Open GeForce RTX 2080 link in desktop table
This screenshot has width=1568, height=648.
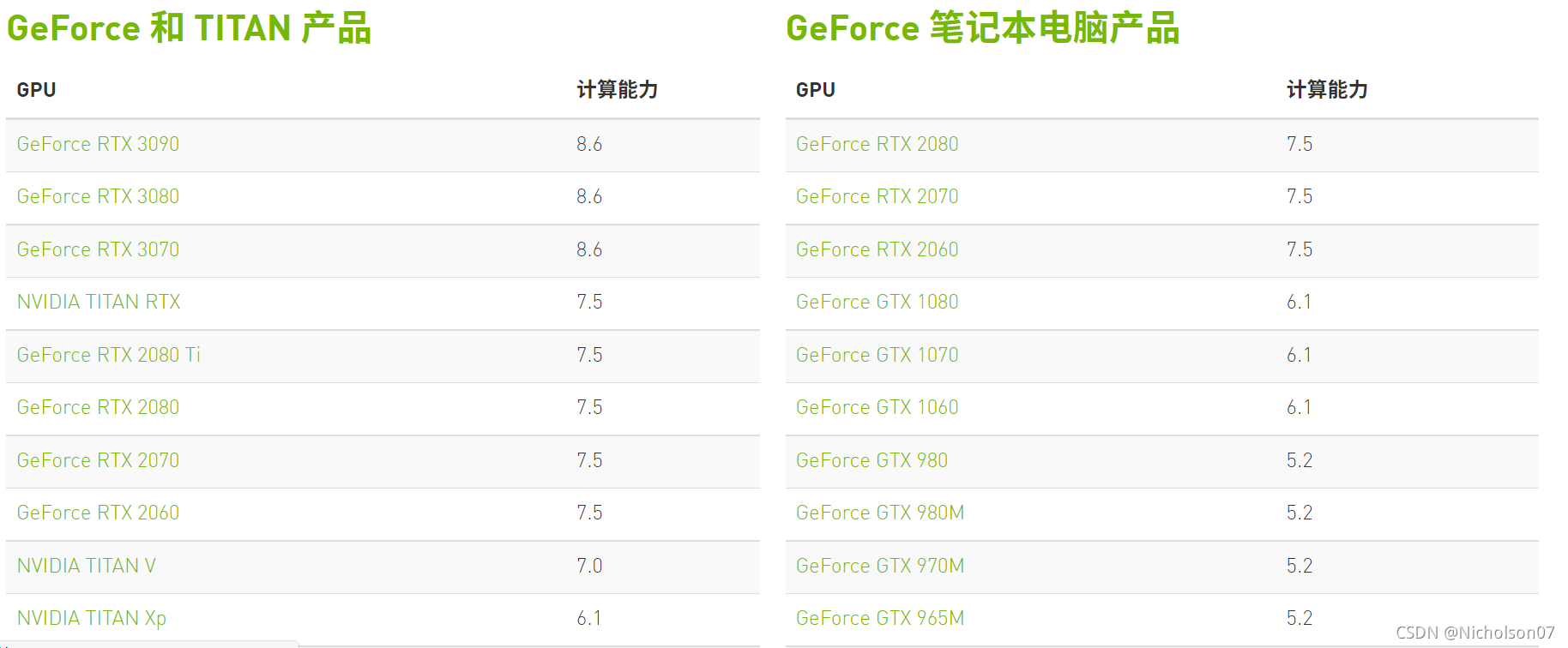pyautogui.click(x=98, y=407)
